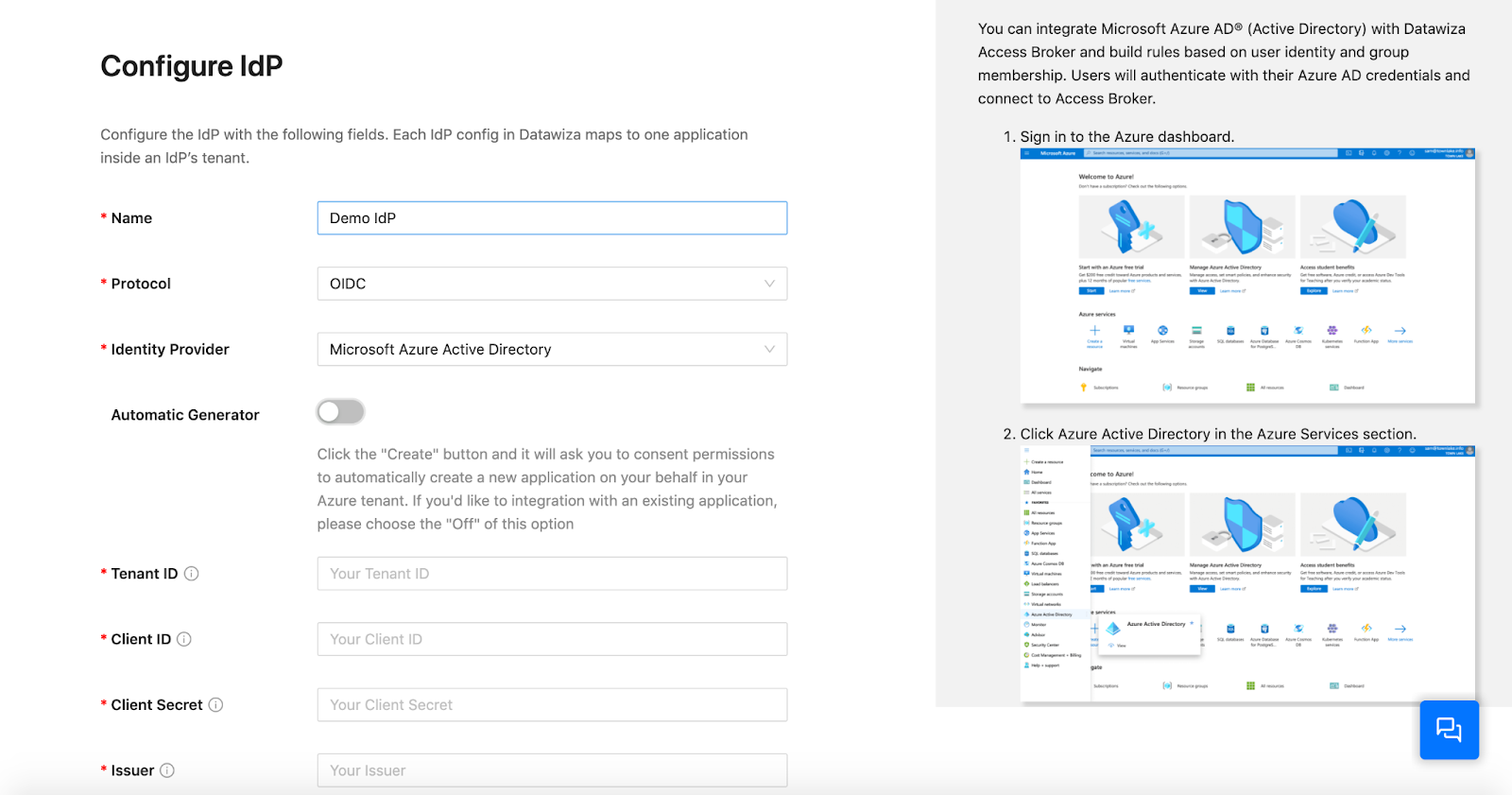Click the Azure Active Directory step screenshot
This screenshot has width=1512, height=795.
pos(1247,574)
